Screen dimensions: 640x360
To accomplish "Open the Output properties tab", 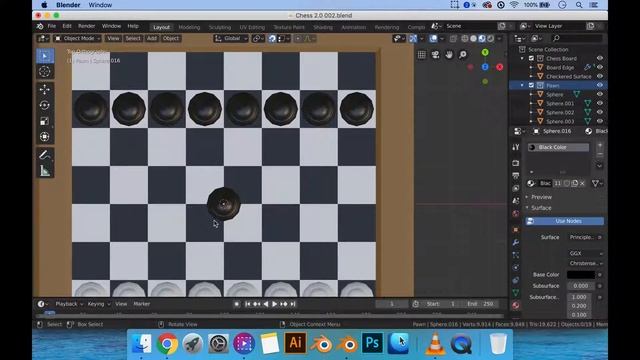I will [x=516, y=176].
